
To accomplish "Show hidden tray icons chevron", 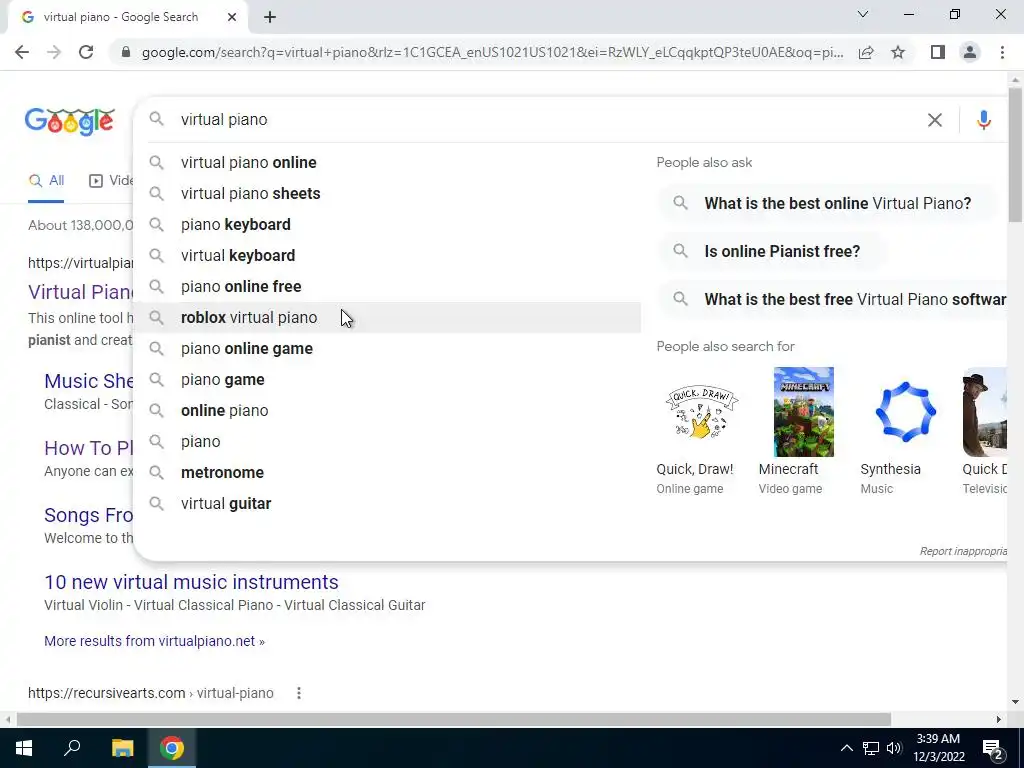I will click(846, 748).
